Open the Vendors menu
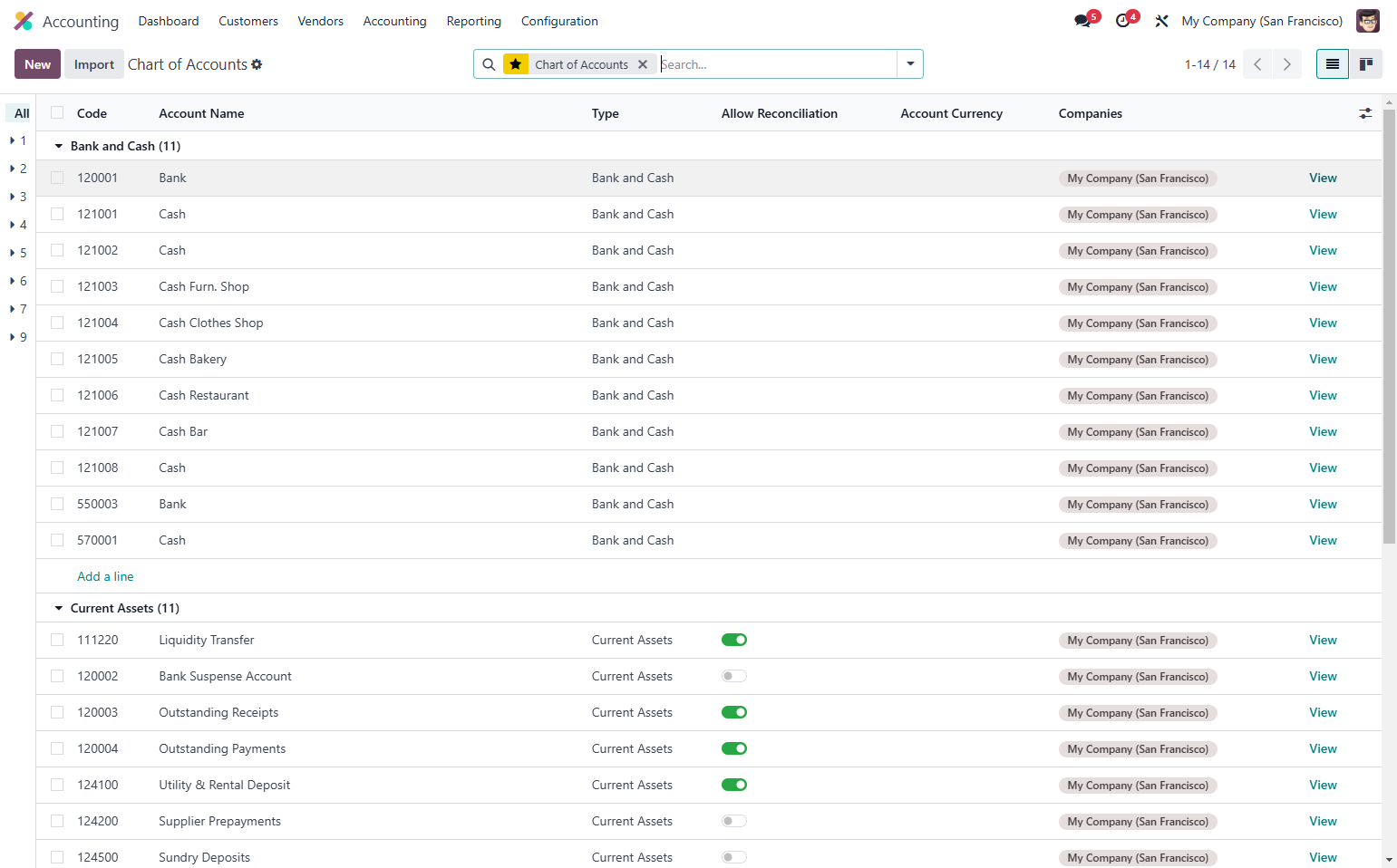This screenshot has height=868, width=1397. click(x=321, y=21)
